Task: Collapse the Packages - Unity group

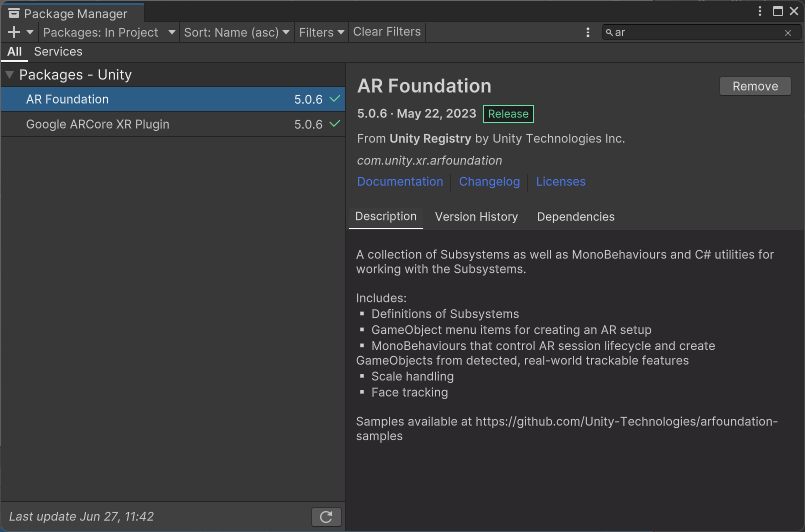Action: coord(9,74)
